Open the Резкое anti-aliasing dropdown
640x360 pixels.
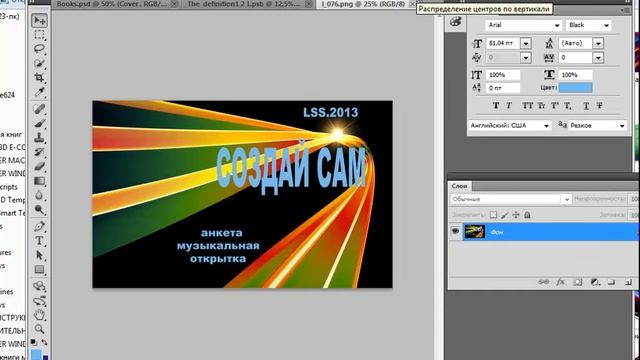point(597,125)
